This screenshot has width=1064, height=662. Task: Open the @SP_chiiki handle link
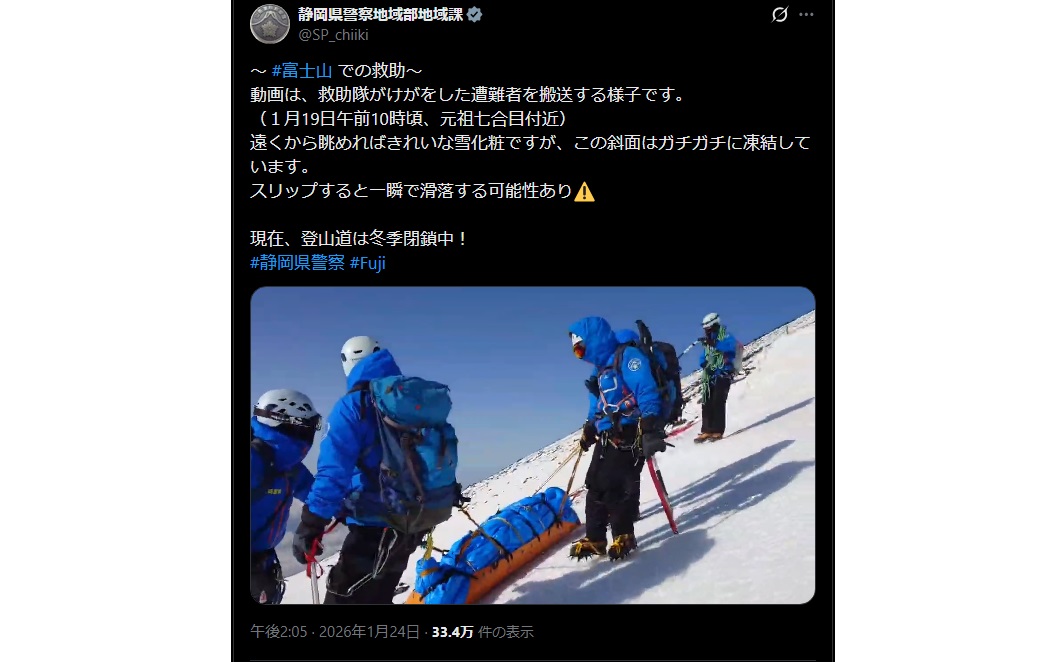click(x=333, y=35)
